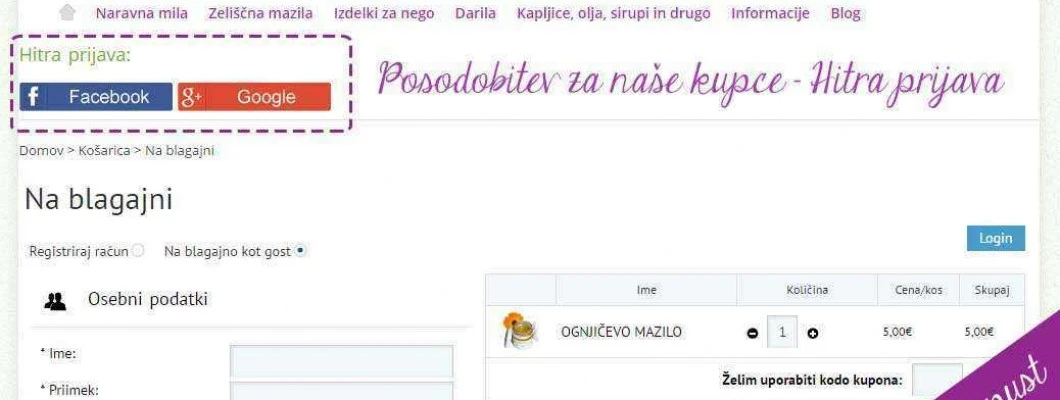This screenshot has width=1060, height=400.
Task: Open the Naravna mila menu
Action: [142, 13]
